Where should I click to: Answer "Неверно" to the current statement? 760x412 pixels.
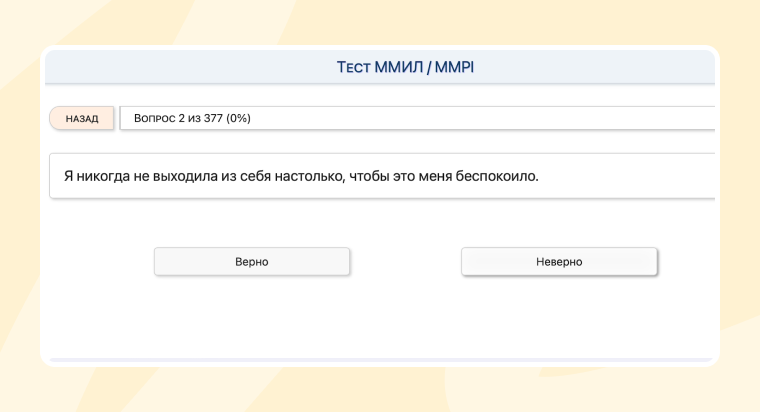558,261
